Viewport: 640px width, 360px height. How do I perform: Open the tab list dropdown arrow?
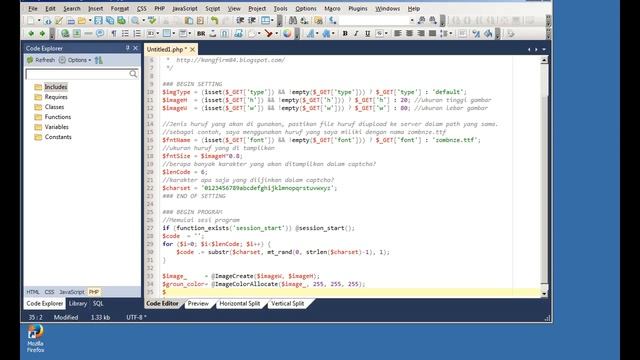click(544, 49)
